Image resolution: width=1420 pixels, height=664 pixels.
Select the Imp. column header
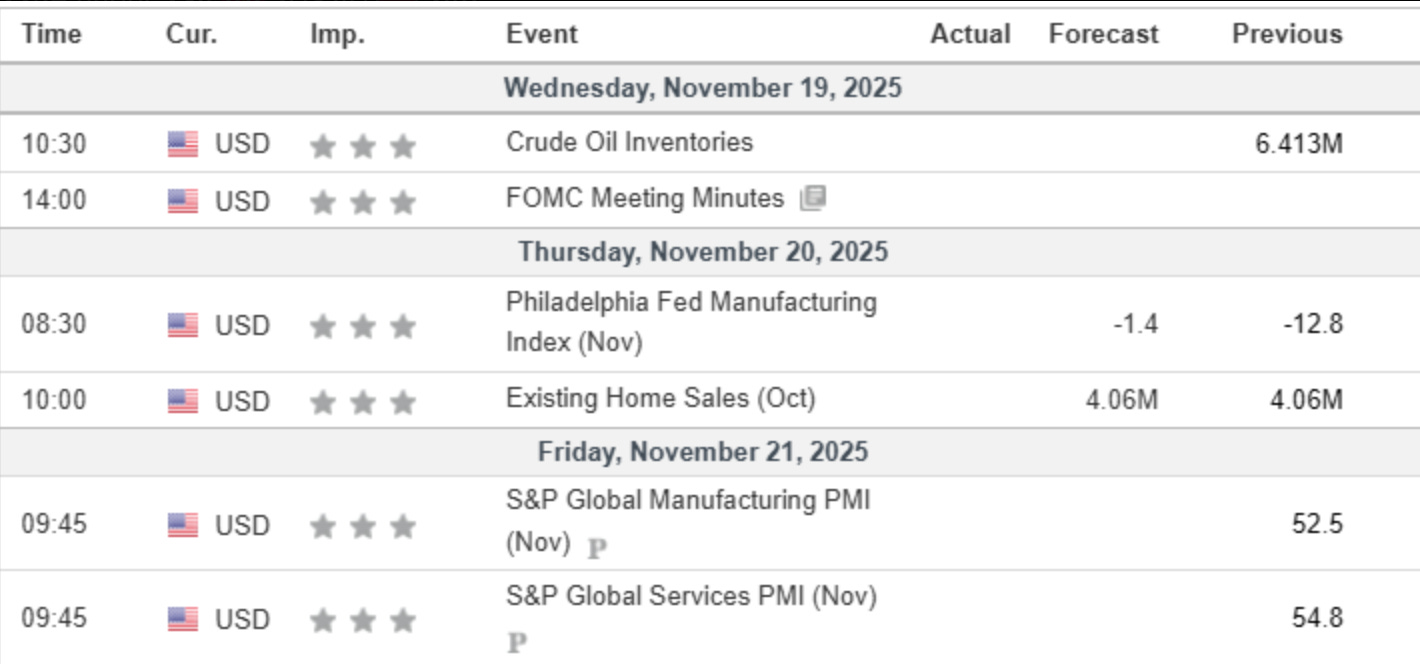[337, 34]
